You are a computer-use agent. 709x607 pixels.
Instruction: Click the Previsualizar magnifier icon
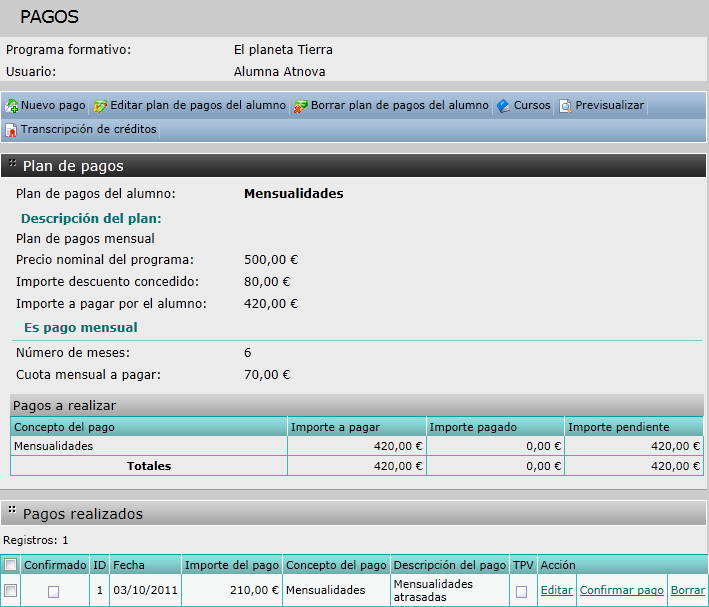[565, 106]
